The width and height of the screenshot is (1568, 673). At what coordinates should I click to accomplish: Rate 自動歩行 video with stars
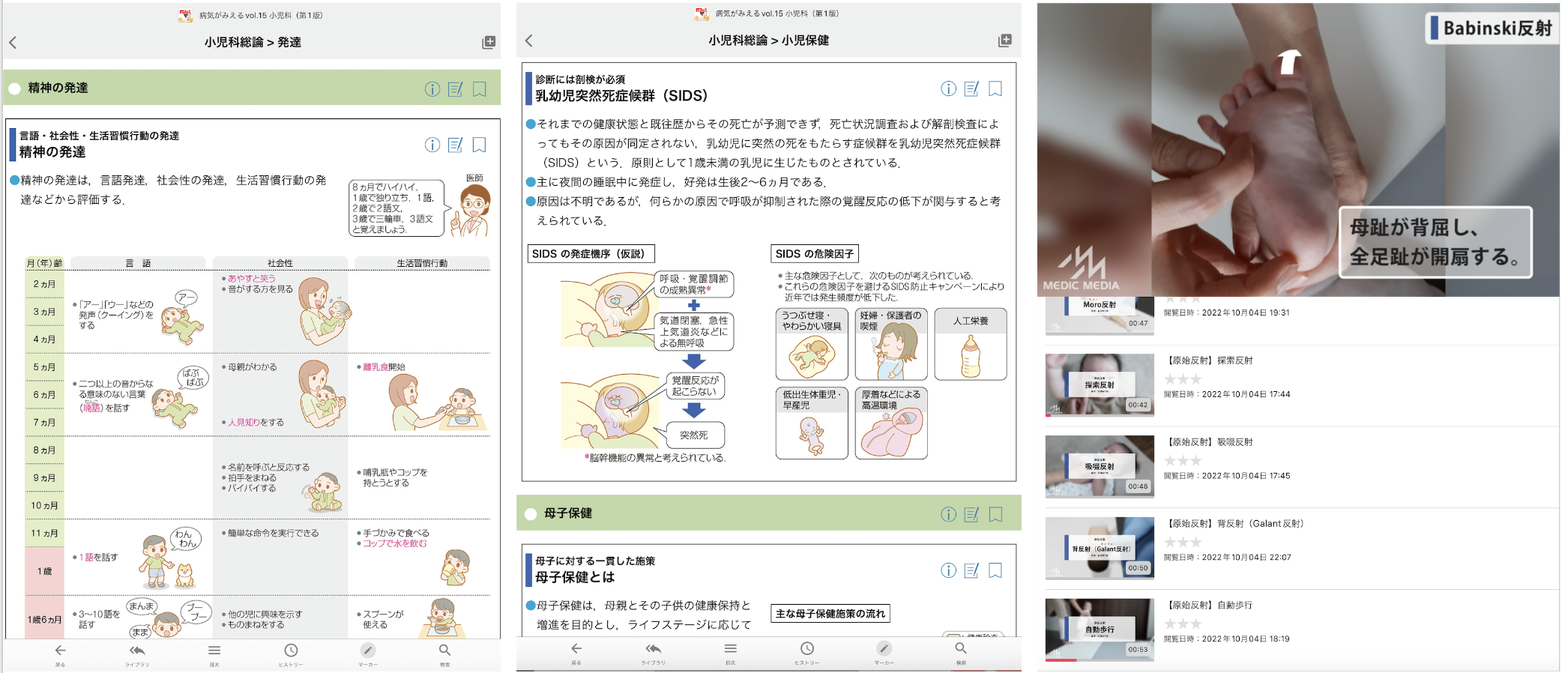click(x=1183, y=624)
